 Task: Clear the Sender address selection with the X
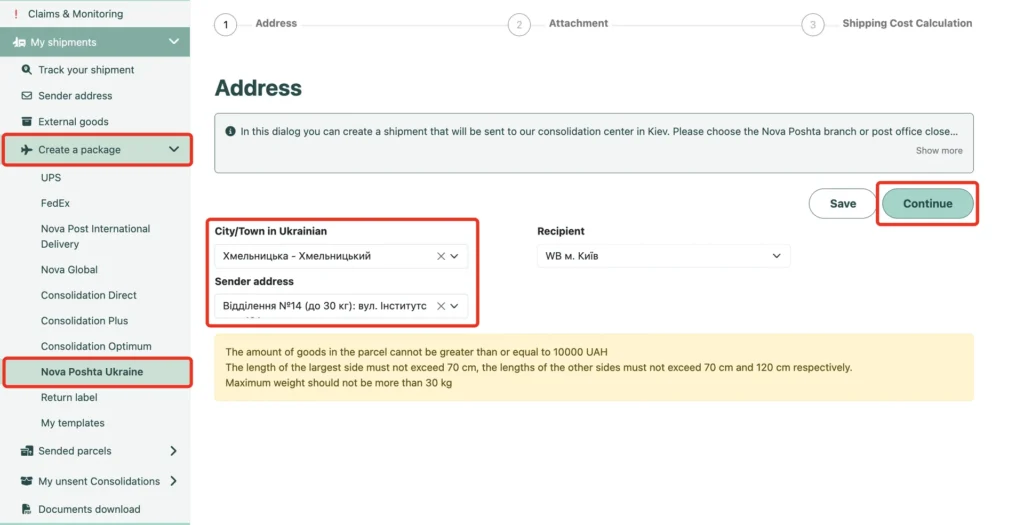pyautogui.click(x=441, y=306)
